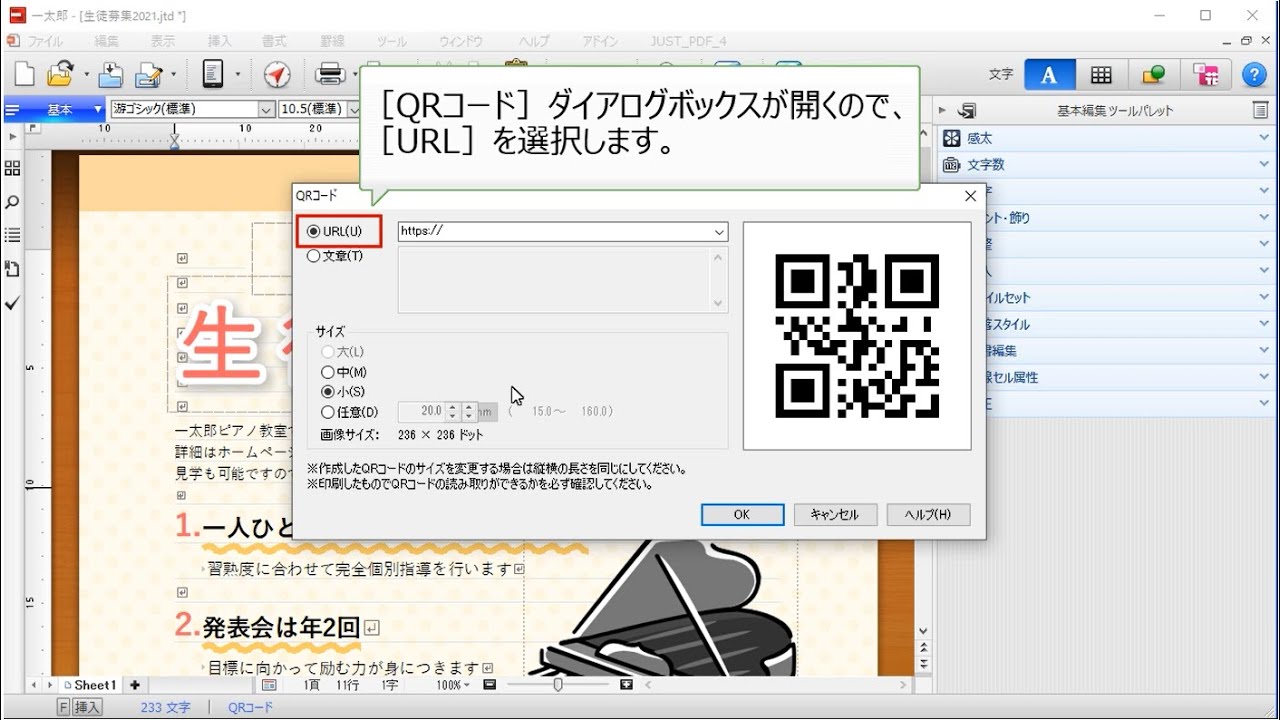Open file with the folder icon
Screen dimensions: 1280x720
[x=62, y=74]
